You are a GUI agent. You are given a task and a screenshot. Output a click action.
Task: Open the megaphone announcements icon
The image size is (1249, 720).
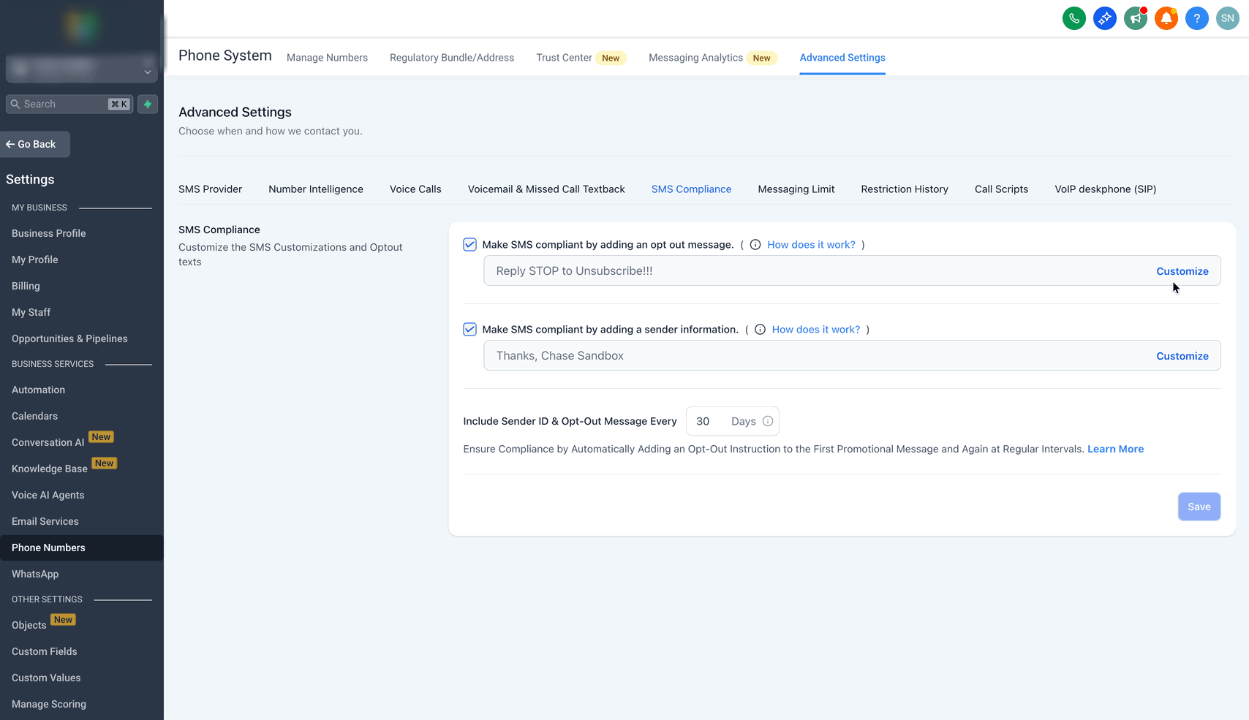click(1135, 18)
